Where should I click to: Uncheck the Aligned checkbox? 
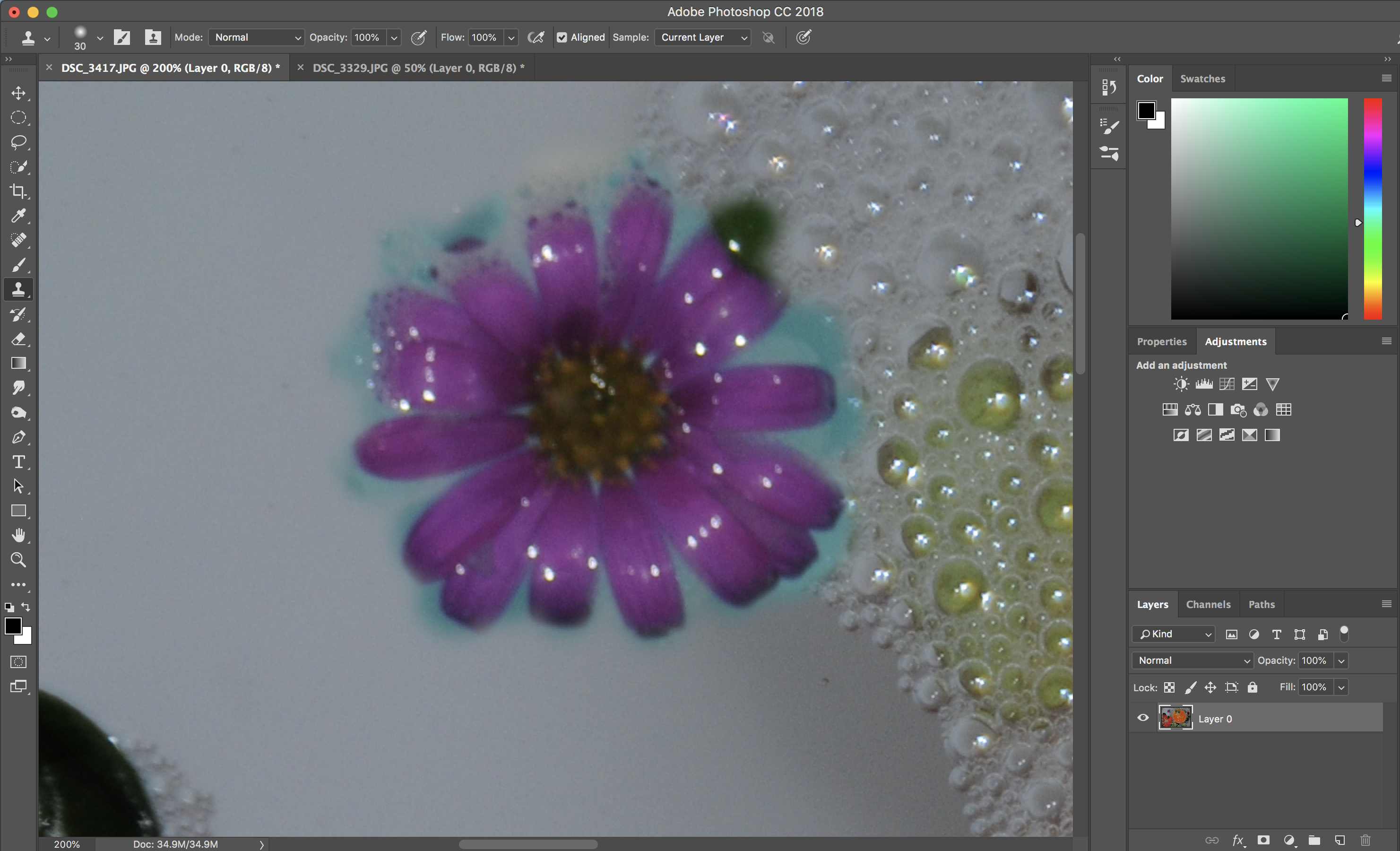click(x=562, y=37)
